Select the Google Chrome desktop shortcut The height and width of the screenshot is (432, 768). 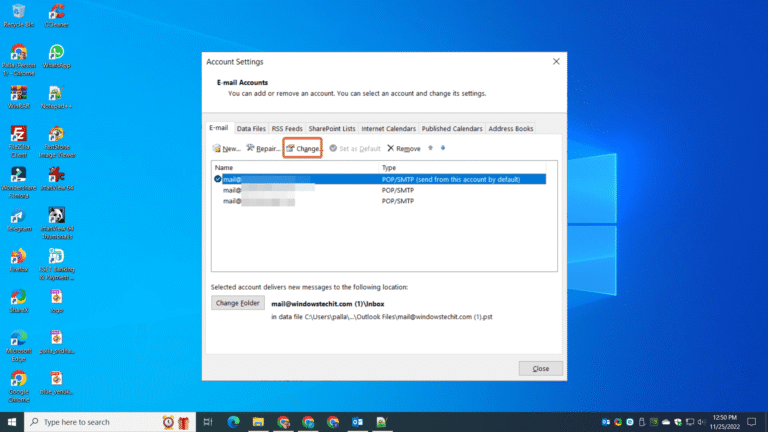tap(19, 386)
